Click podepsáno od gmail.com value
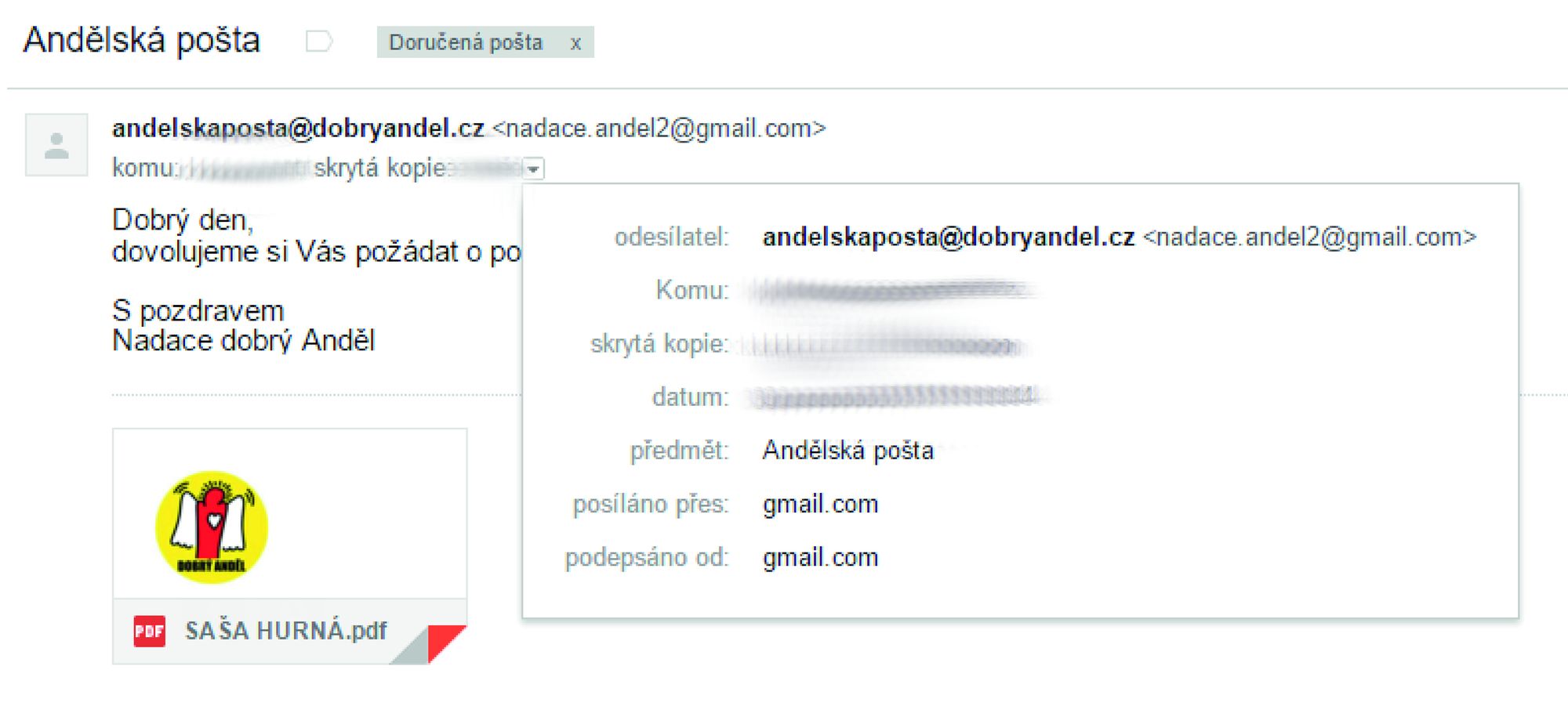1568x710 pixels. [x=820, y=557]
